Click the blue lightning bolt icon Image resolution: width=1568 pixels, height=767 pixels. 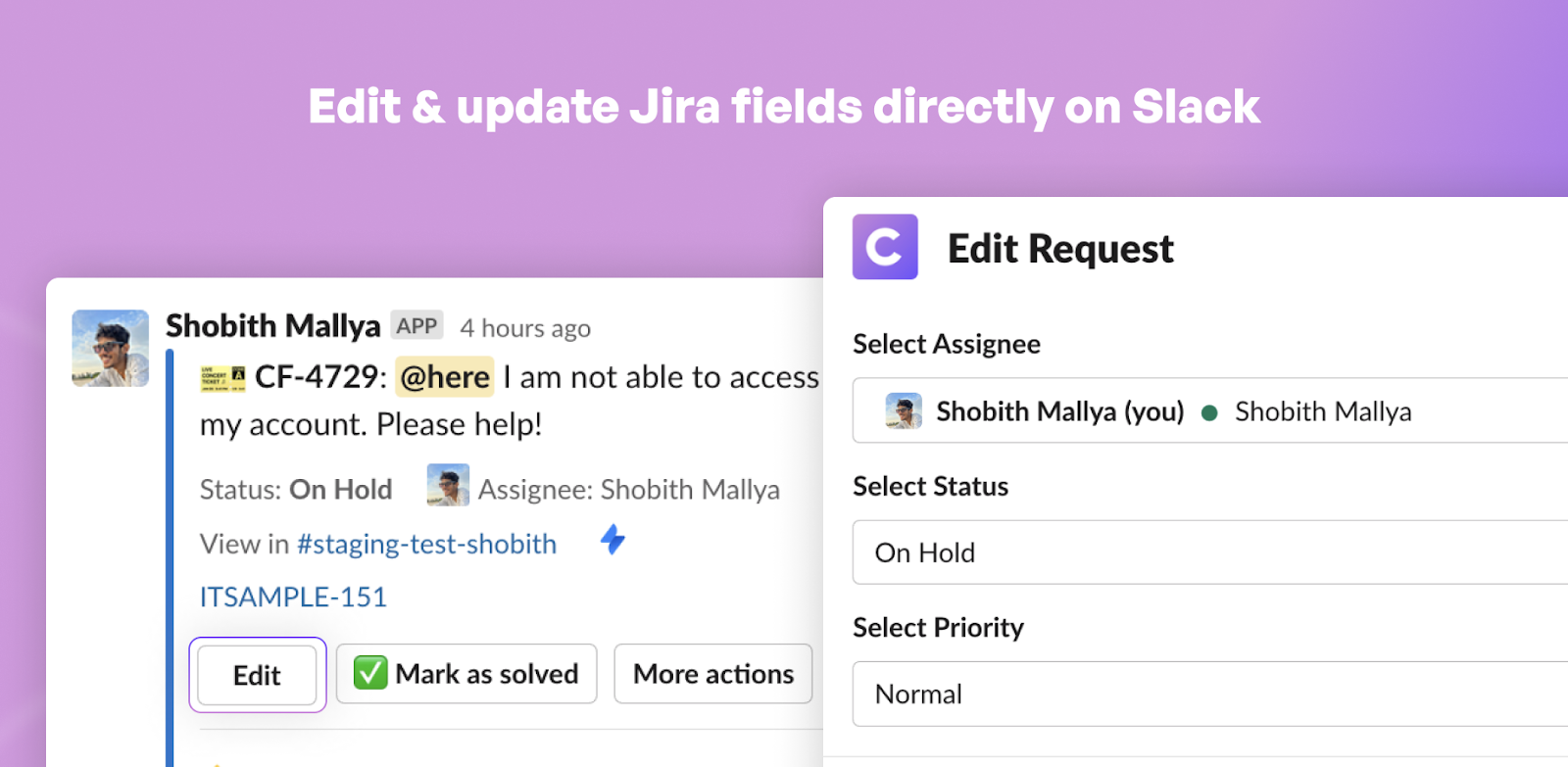coord(612,540)
